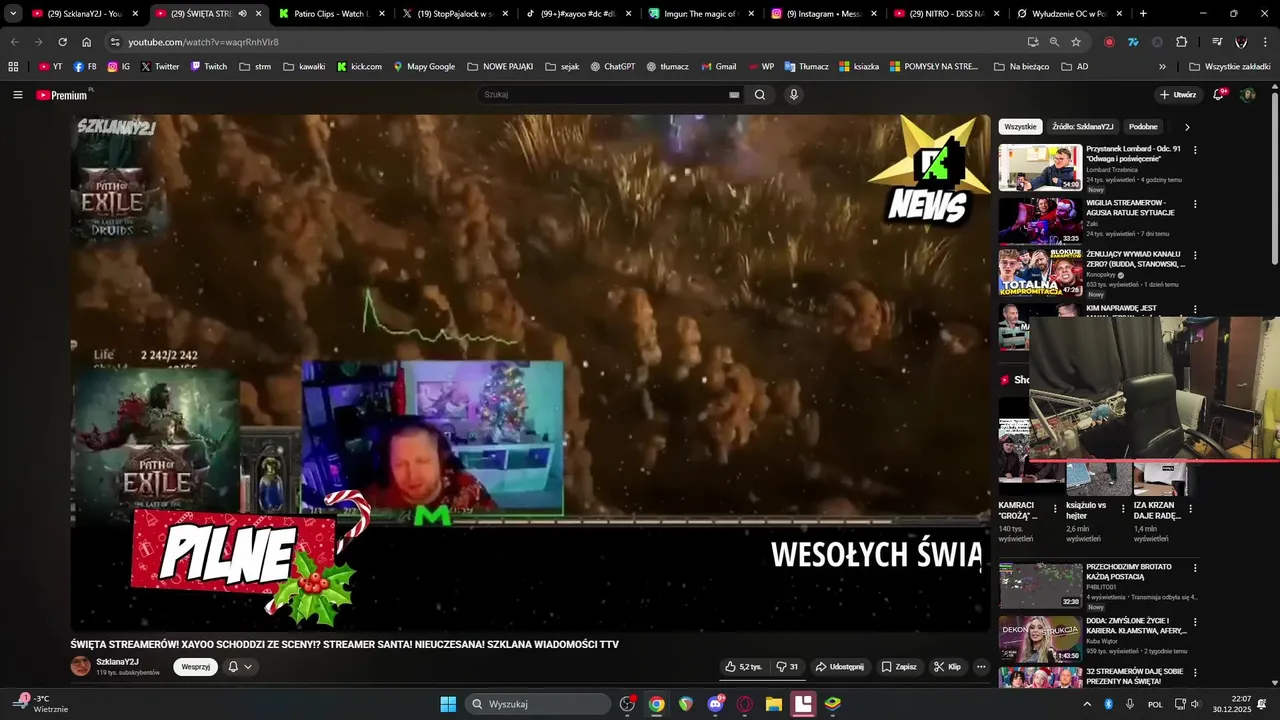The width and height of the screenshot is (1280, 720).
Task: Mute the playing tab via speaker icon
Action: pyautogui.click(x=242, y=14)
